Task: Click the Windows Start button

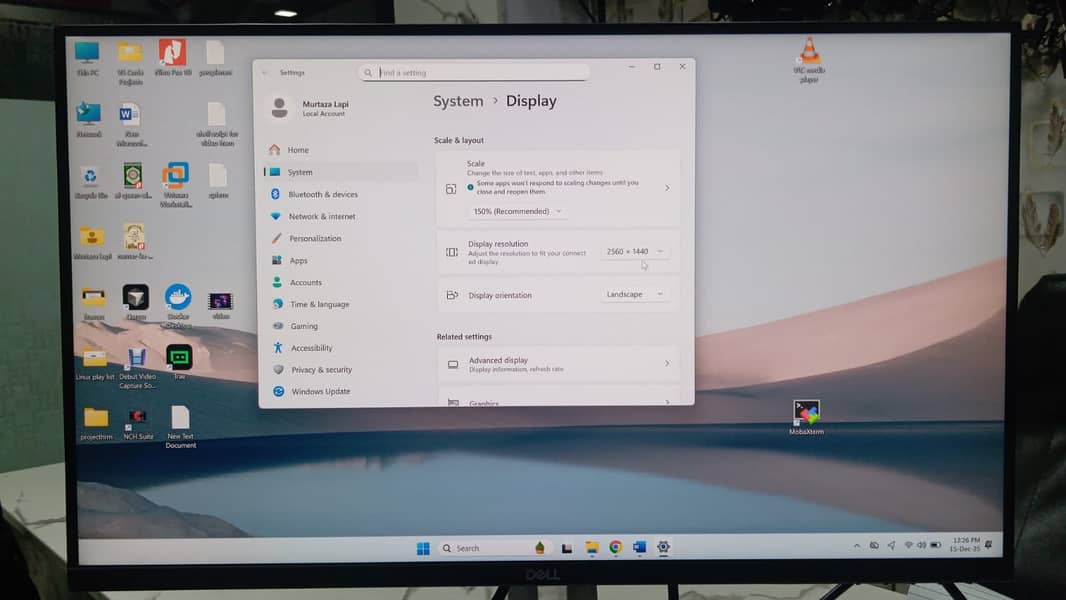Action: coord(423,548)
